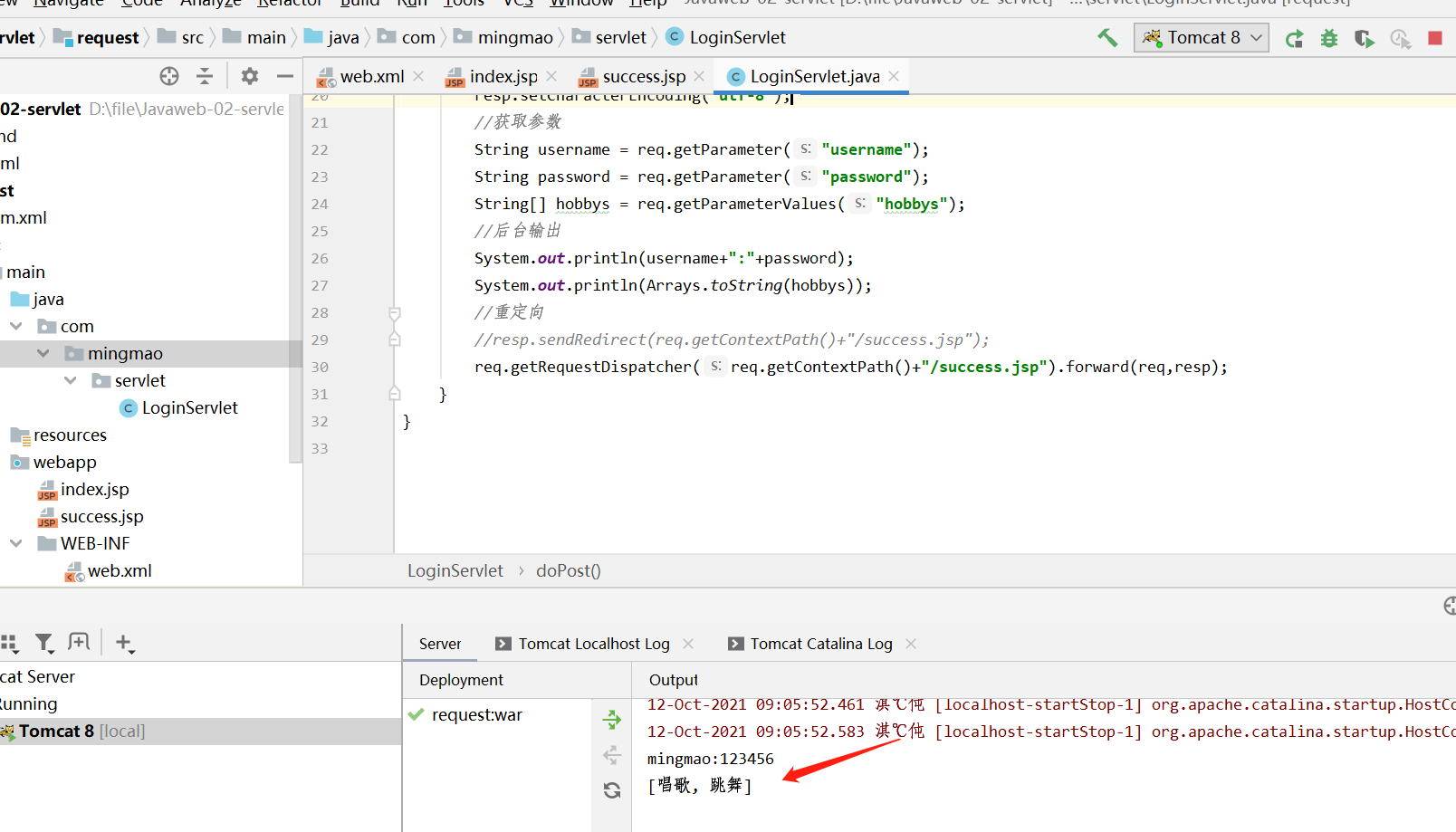The image size is (1456, 832).
Task: Click the "username" string on line 22
Action: pos(867,149)
